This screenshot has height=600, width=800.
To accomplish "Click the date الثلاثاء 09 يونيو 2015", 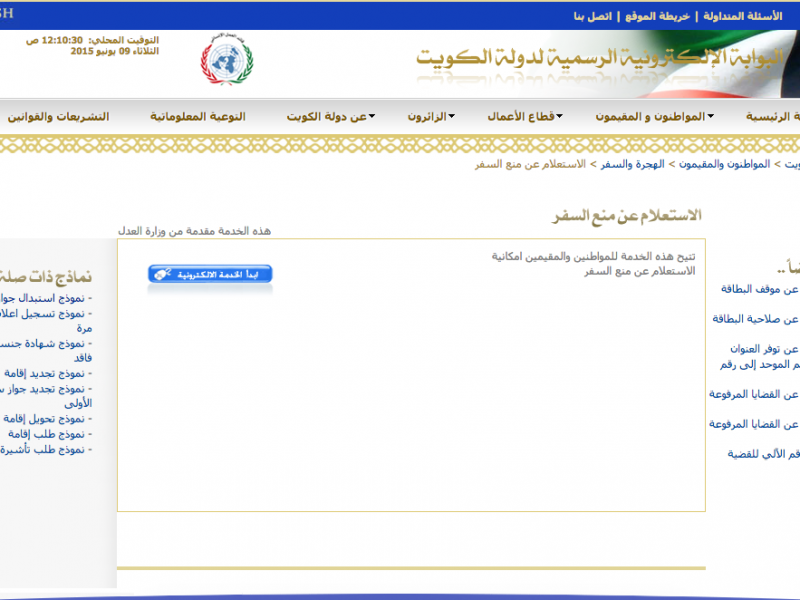I will pos(115,52).
